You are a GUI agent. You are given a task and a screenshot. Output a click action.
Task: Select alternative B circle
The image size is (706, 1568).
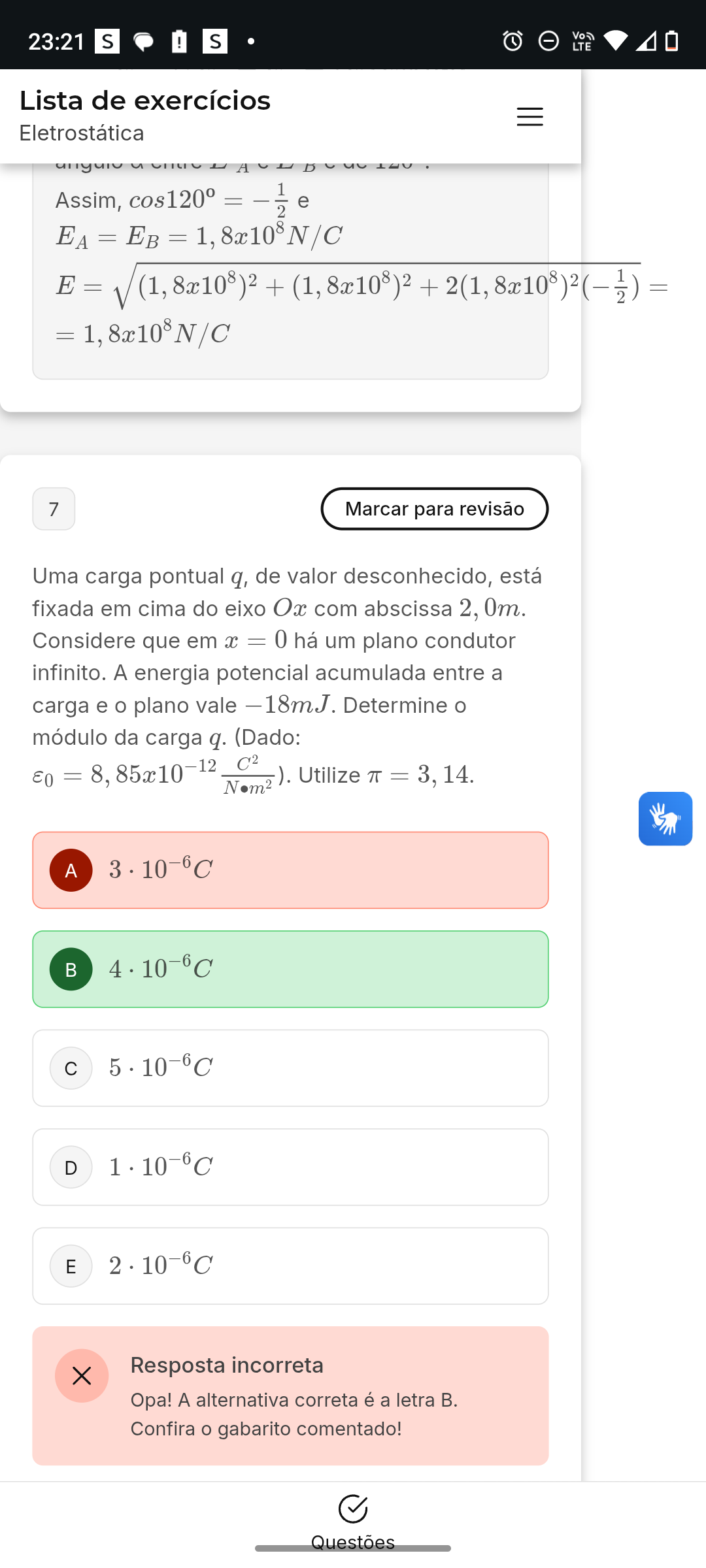tap(71, 970)
